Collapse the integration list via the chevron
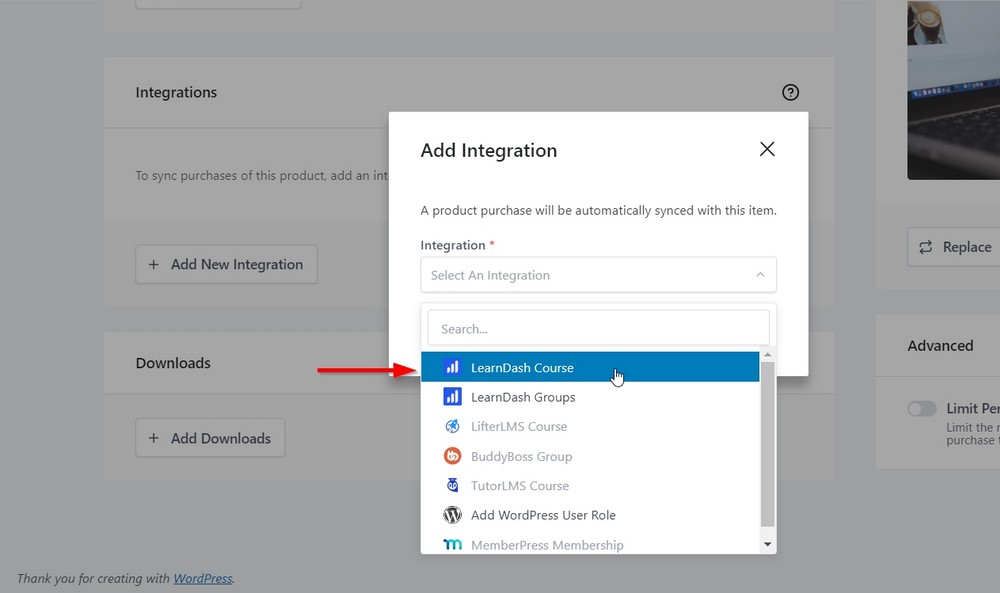1000x593 pixels. 757,274
